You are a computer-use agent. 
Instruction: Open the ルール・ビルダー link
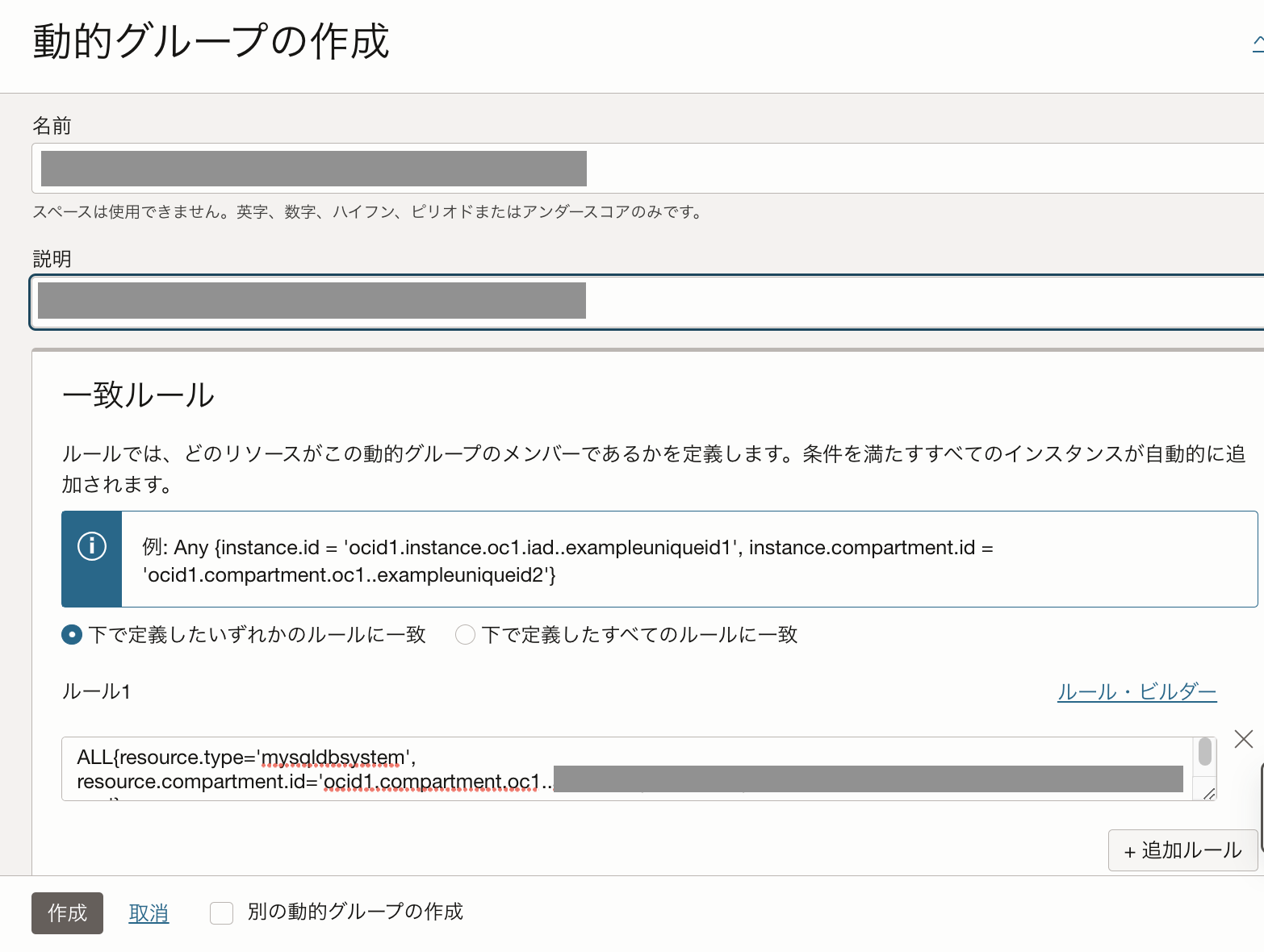[x=1136, y=691]
